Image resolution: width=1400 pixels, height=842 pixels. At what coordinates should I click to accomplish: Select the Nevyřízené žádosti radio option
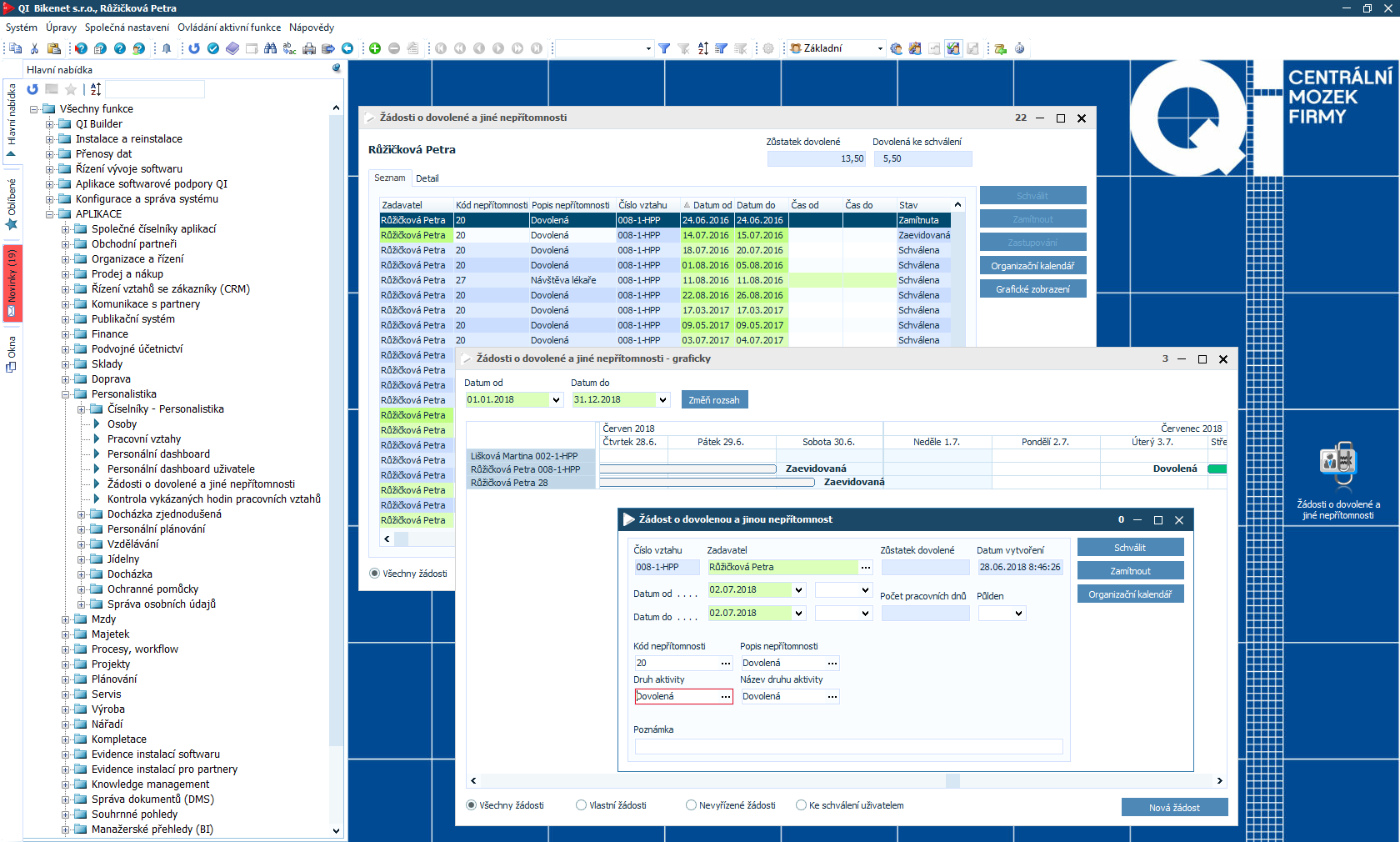tap(691, 805)
